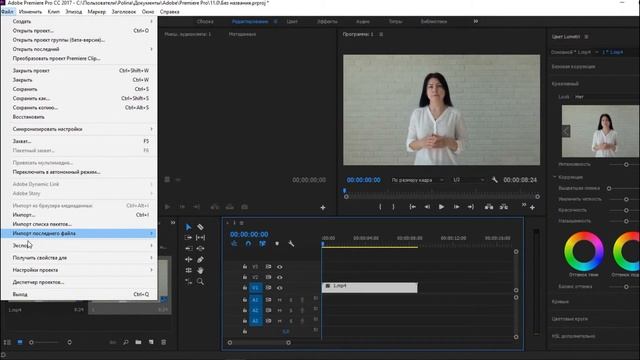Screen dimensions: 640x360
Task: Select the Selection arrow tool
Action: click(188, 227)
